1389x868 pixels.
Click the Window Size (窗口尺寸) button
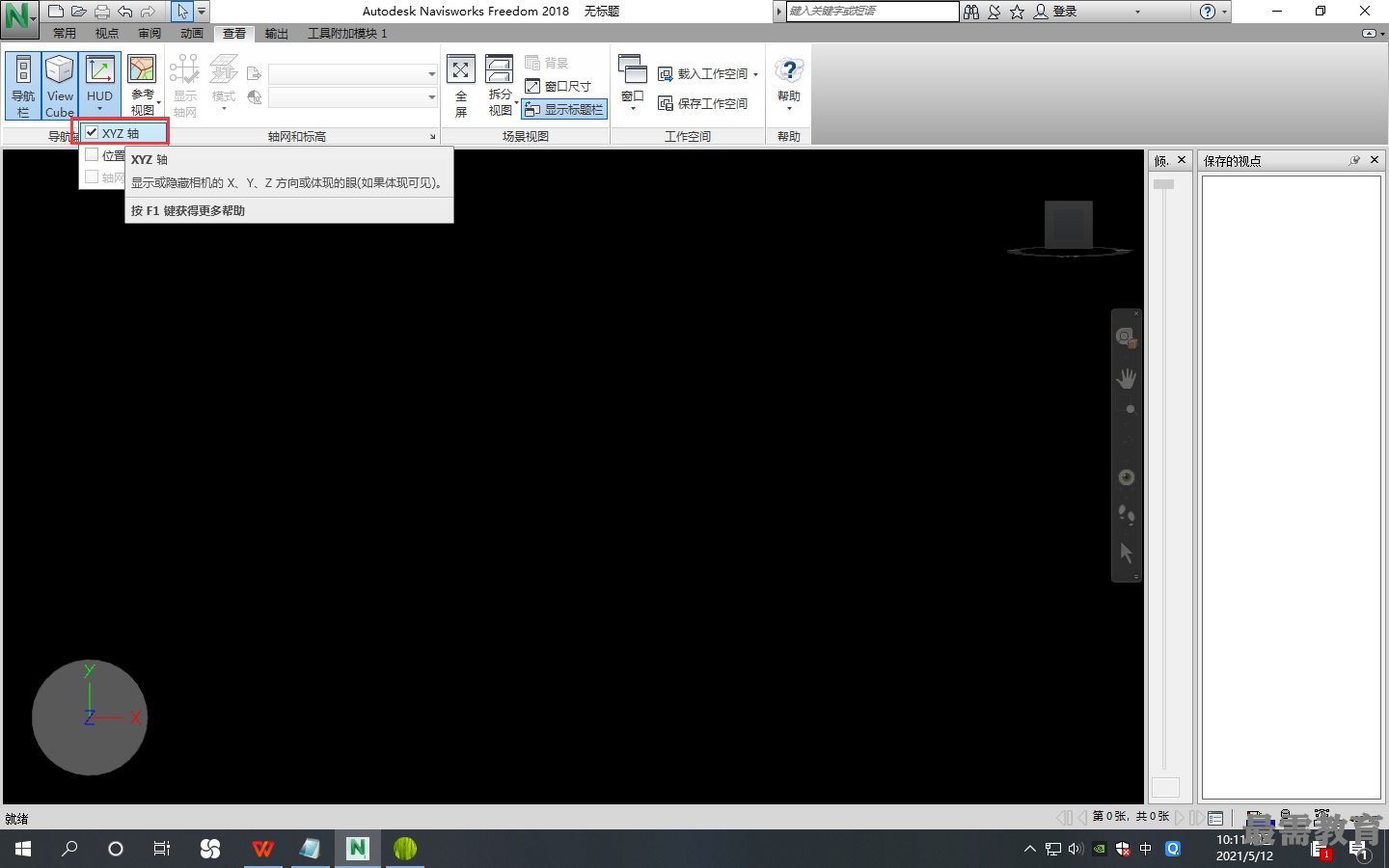558,86
